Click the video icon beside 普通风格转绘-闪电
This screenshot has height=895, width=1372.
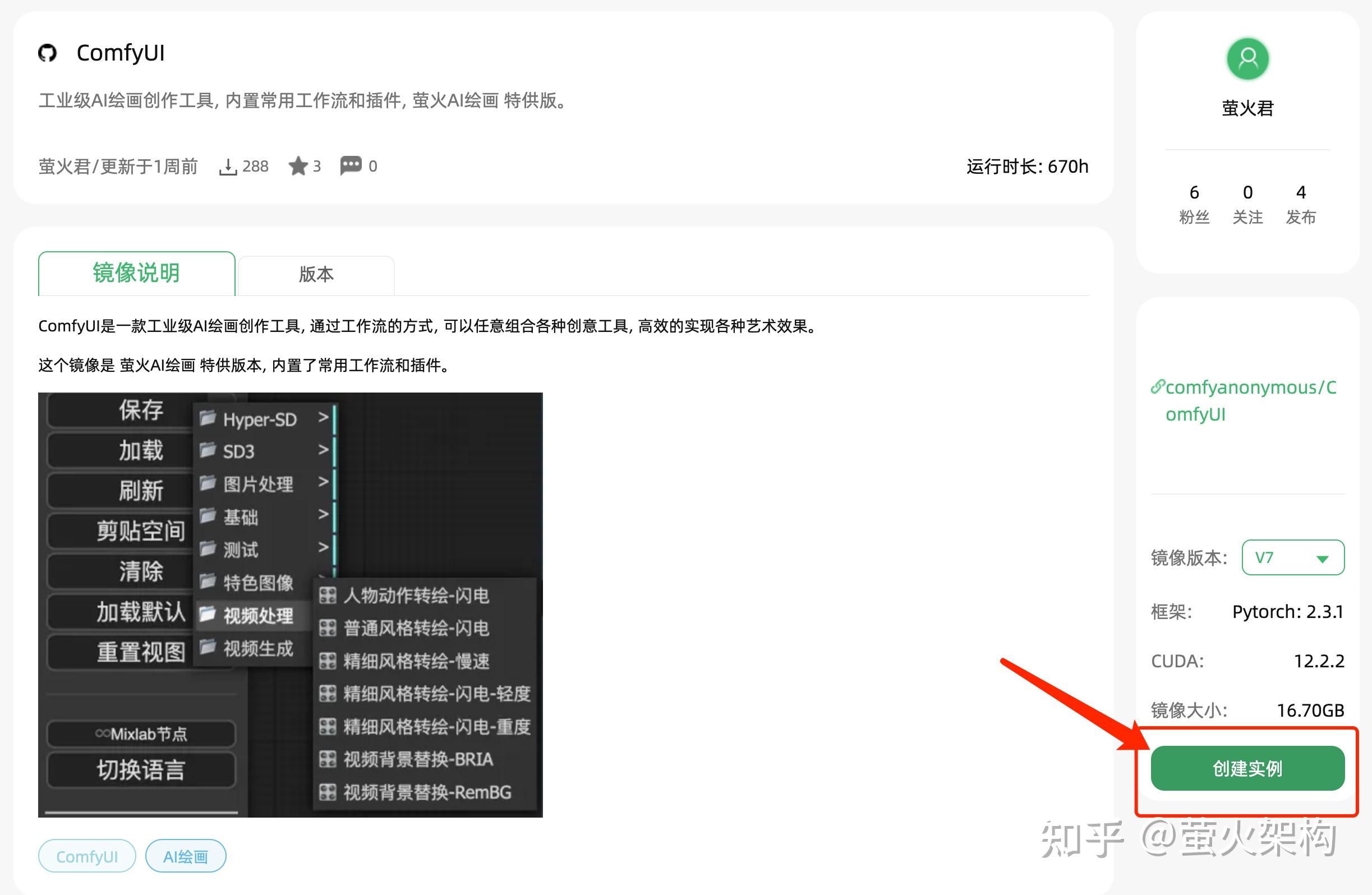coord(329,629)
